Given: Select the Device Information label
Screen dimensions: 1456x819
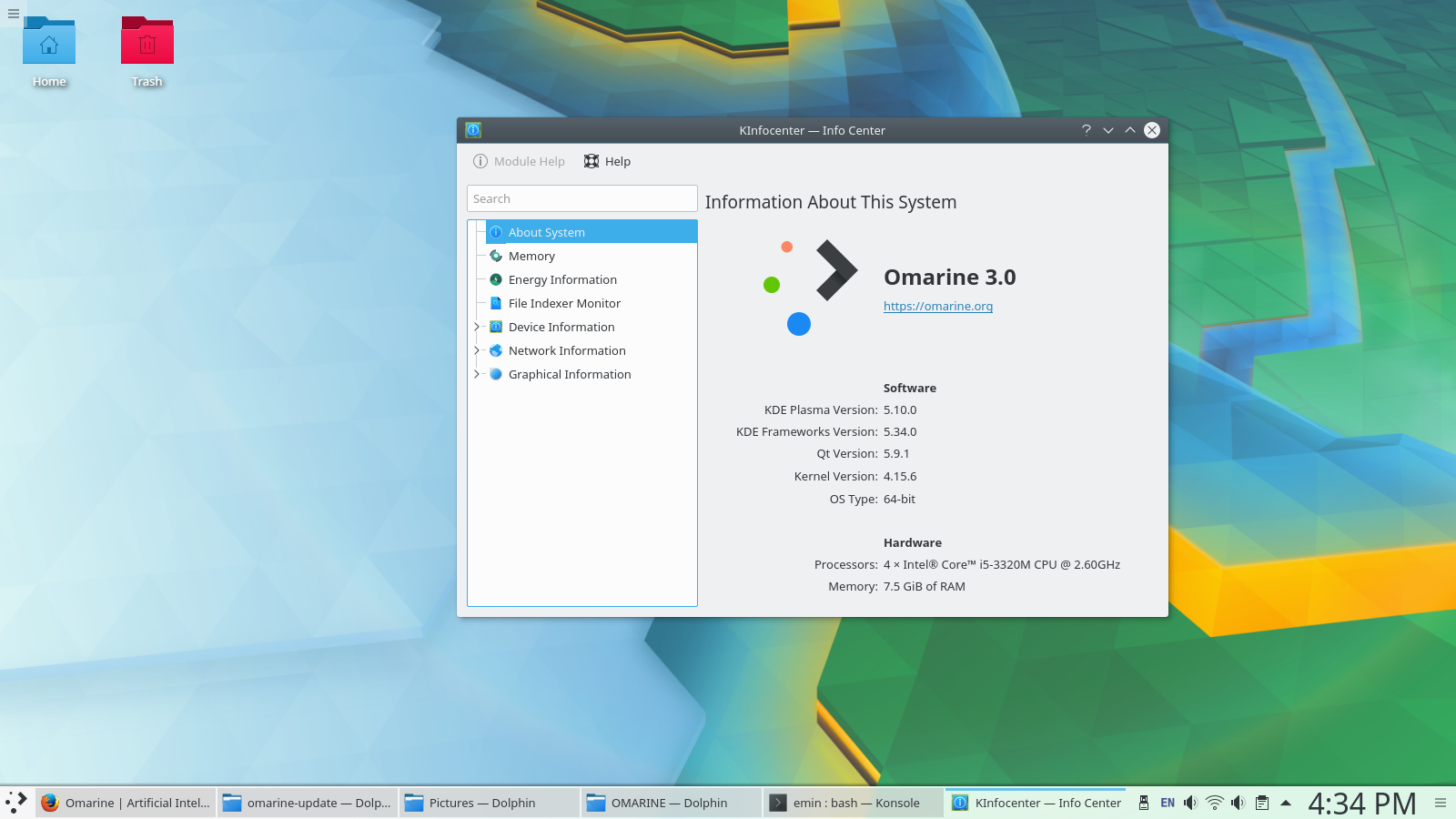Looking at the screenshot, I should [561, 327].
